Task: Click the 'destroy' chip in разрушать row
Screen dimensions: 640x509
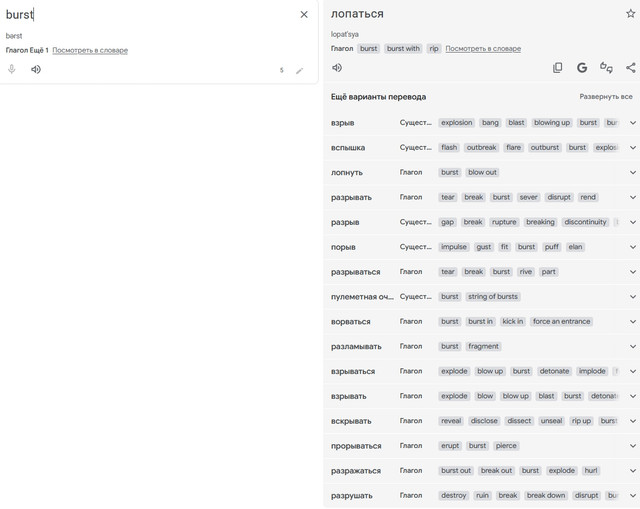Action: point(453,496)
